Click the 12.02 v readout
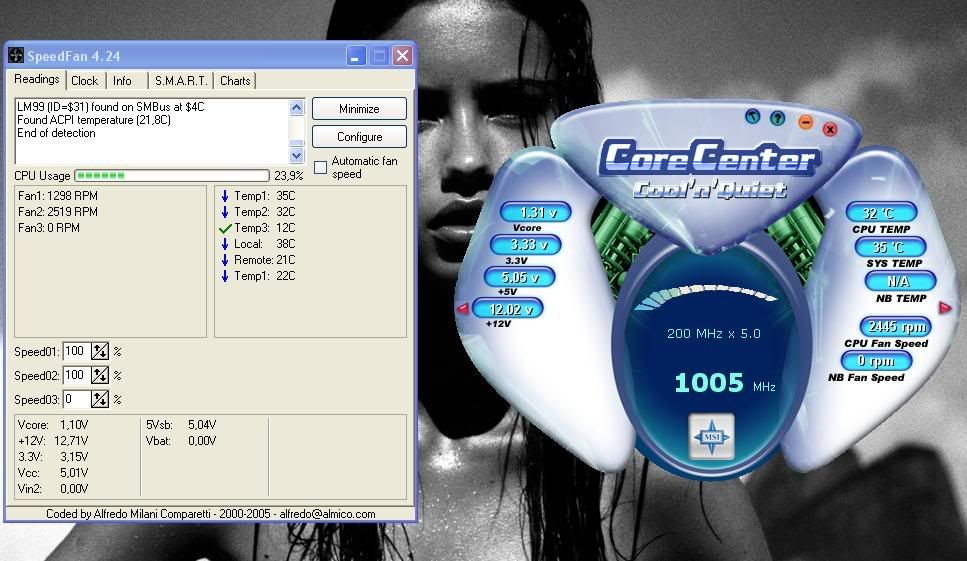This screenshot has height=561, width=967. click(508, 308)
